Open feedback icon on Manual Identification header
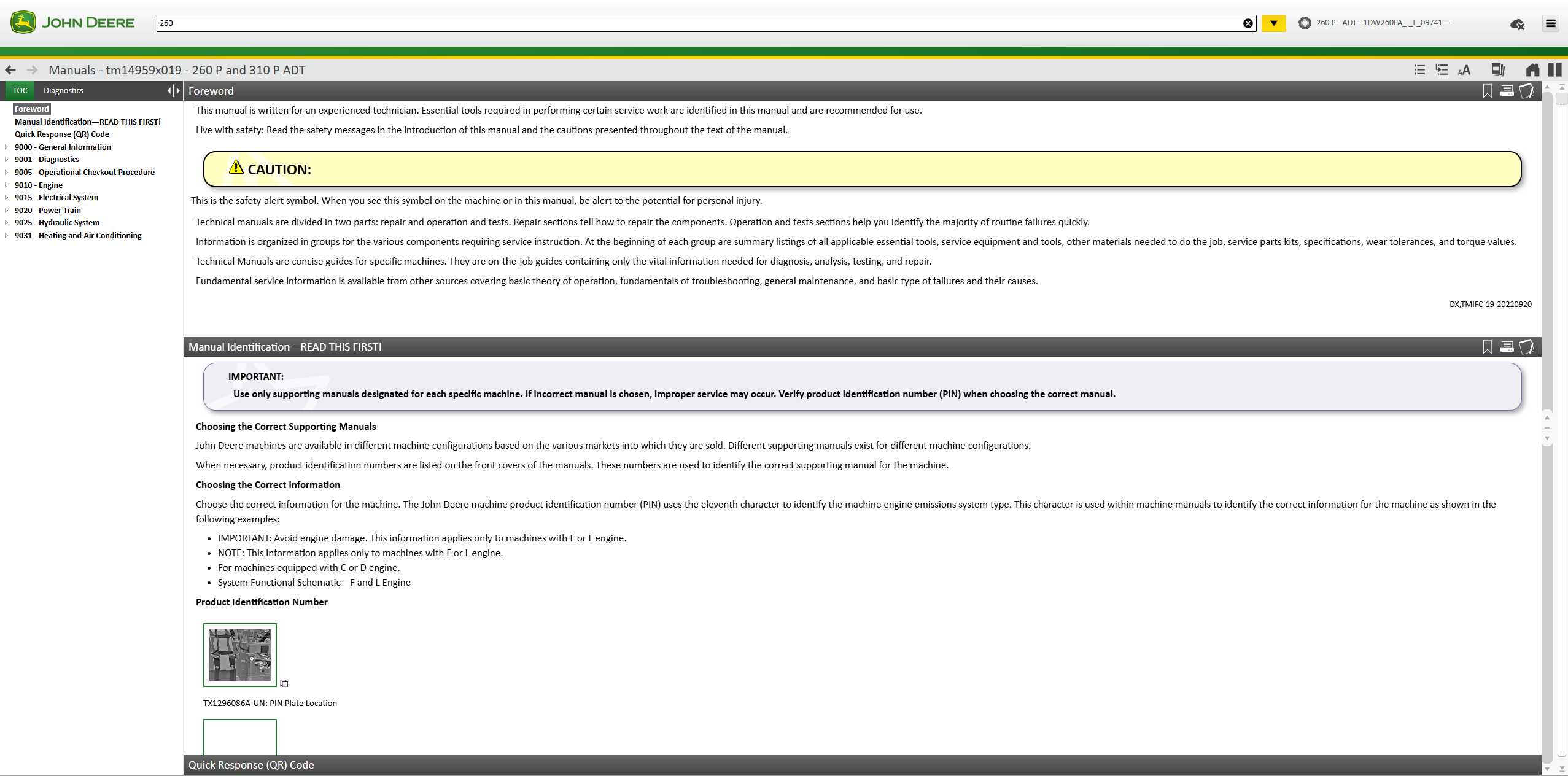Image resolution: width=1568 pixels, height=776 pixels. point(1527,347)
